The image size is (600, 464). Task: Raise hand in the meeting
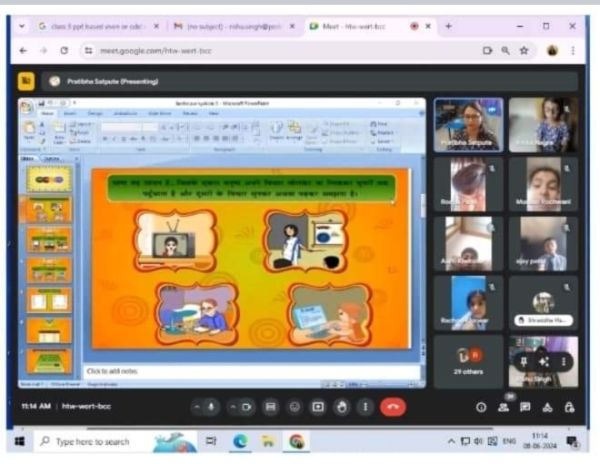(x=341, y=407)
